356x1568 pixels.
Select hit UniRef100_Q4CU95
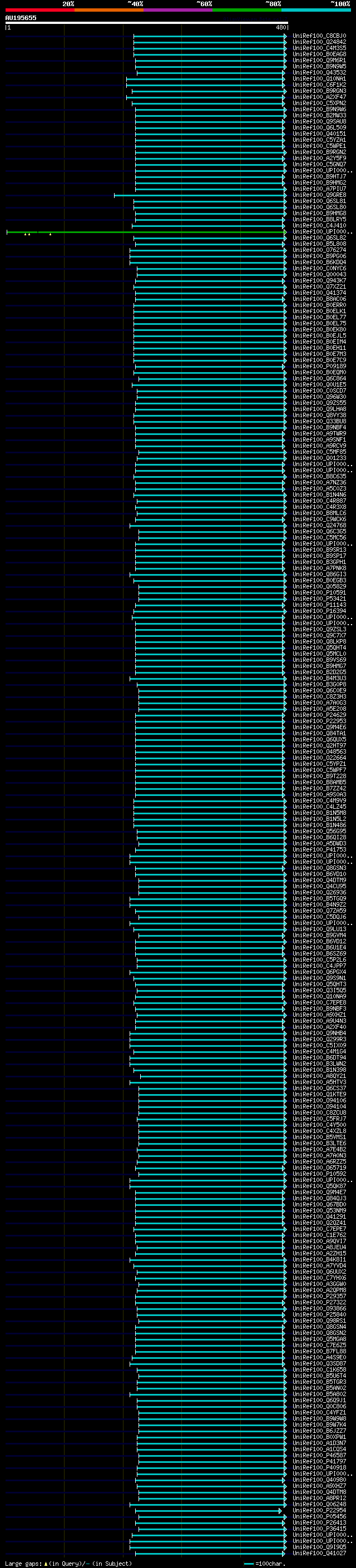pyautogui.click(x=319, y=886)
